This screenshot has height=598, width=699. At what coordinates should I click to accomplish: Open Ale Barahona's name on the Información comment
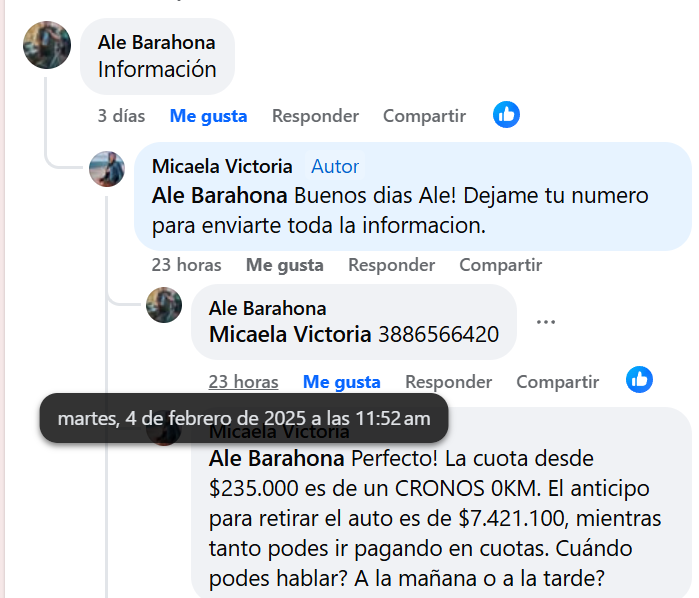tap(156, 43)
